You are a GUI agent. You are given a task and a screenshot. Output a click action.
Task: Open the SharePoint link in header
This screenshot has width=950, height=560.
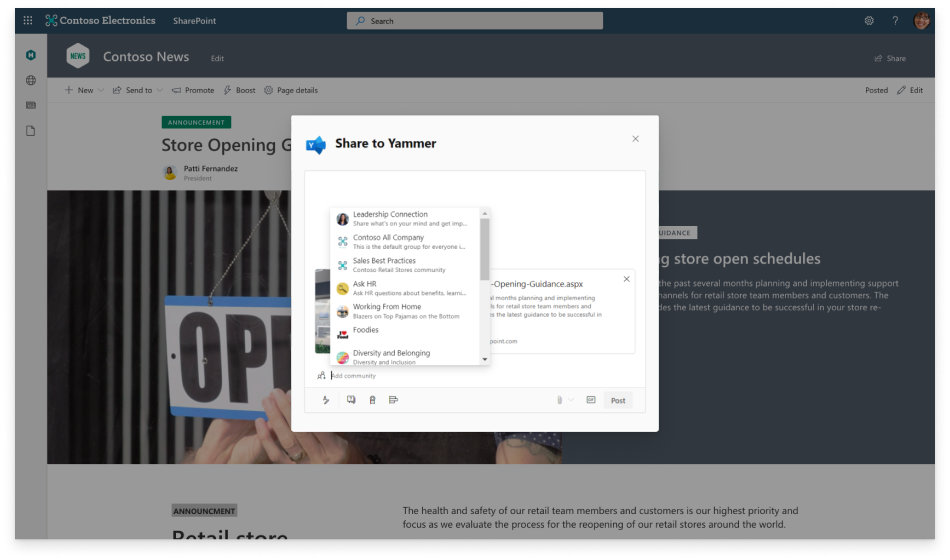point(194,21)
